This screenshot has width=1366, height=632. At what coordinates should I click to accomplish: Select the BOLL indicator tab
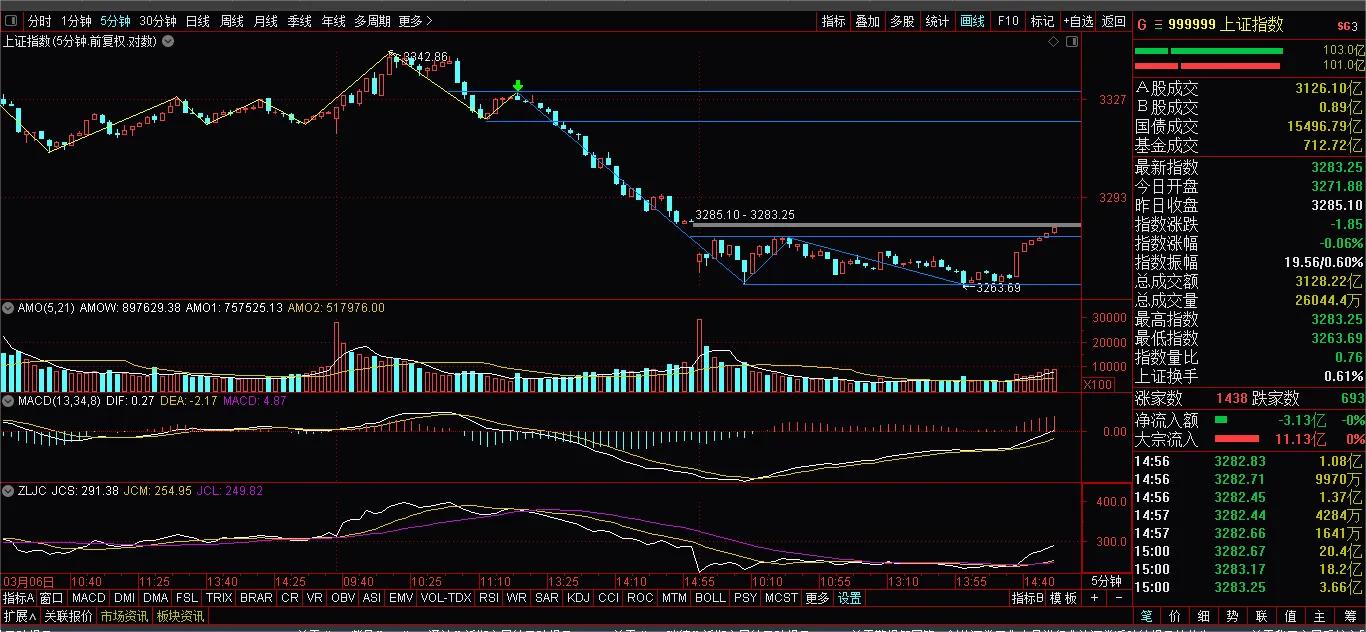pyautogui.click(x=710, y=598)
